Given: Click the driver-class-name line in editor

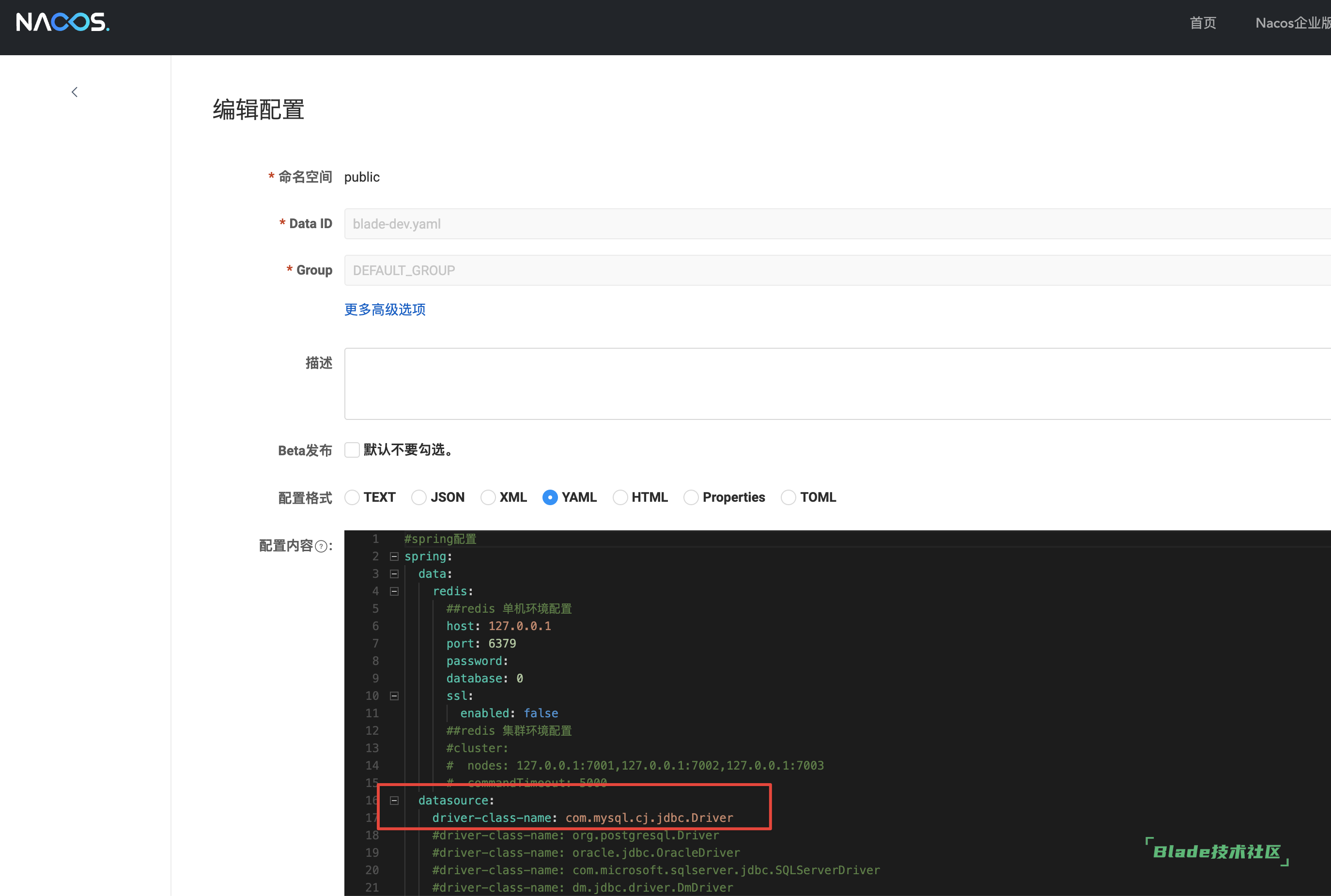Looking at the screenshot, I should [582, 818].
